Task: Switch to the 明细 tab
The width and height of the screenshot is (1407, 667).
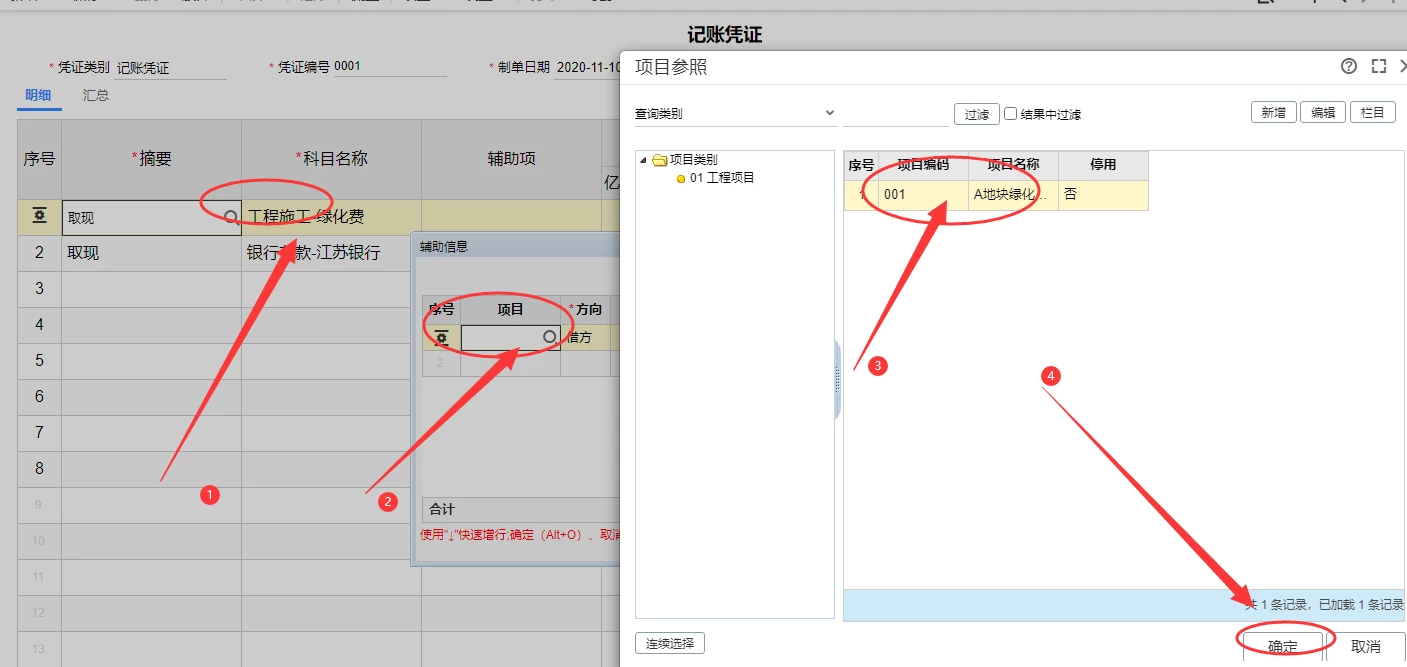Action: (x=38, y=95)
